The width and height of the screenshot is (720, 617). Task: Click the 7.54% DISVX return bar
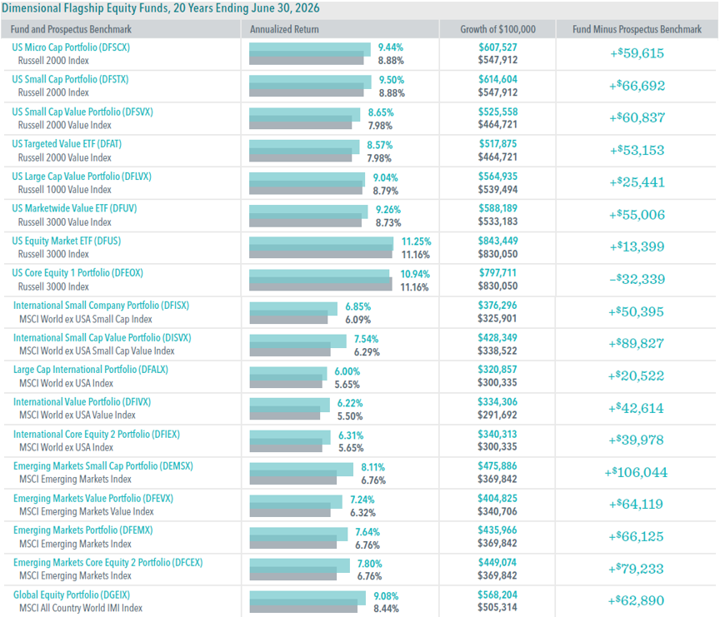(298, 342)
